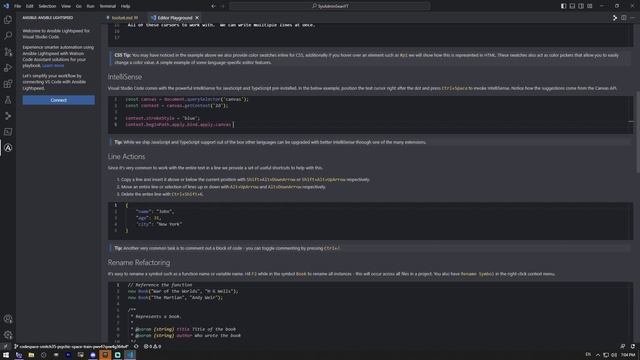
Task: Click the codespace remote indicator in status bar
Action: (71, 346)
